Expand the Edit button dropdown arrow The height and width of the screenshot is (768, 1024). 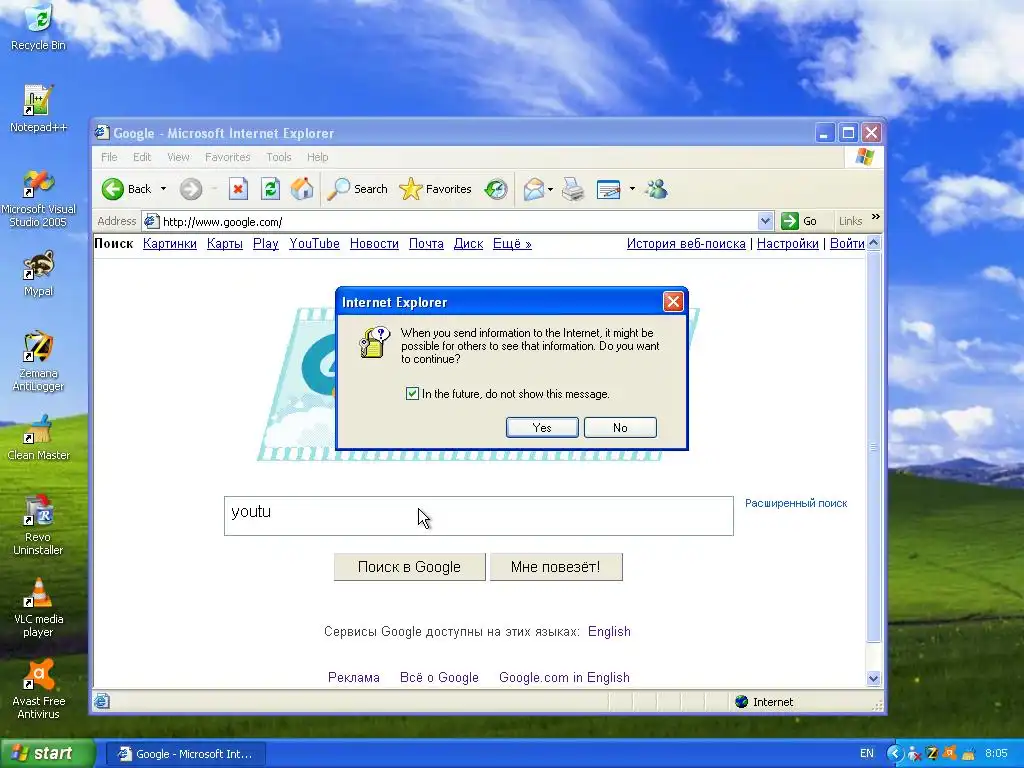[632, 189]
